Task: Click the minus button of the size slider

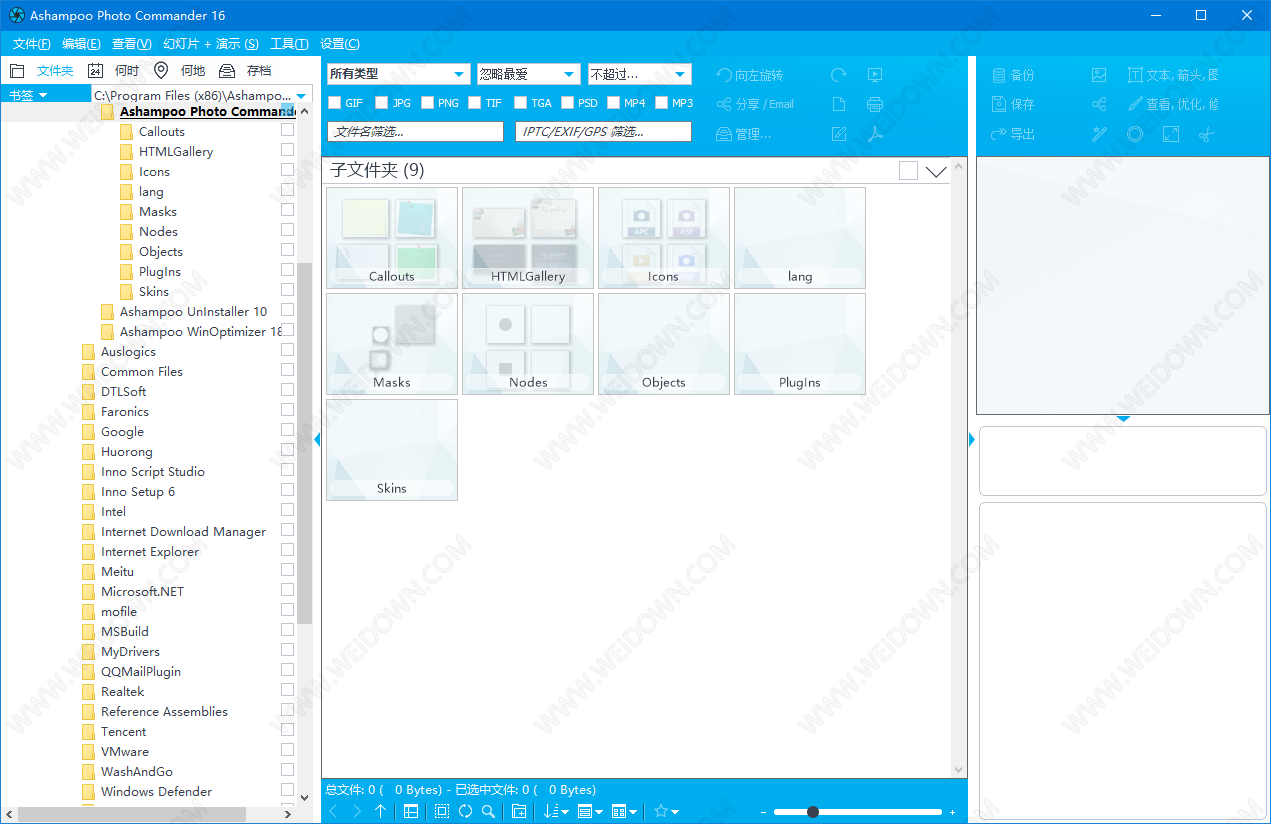Action: [x=764, y=812]
